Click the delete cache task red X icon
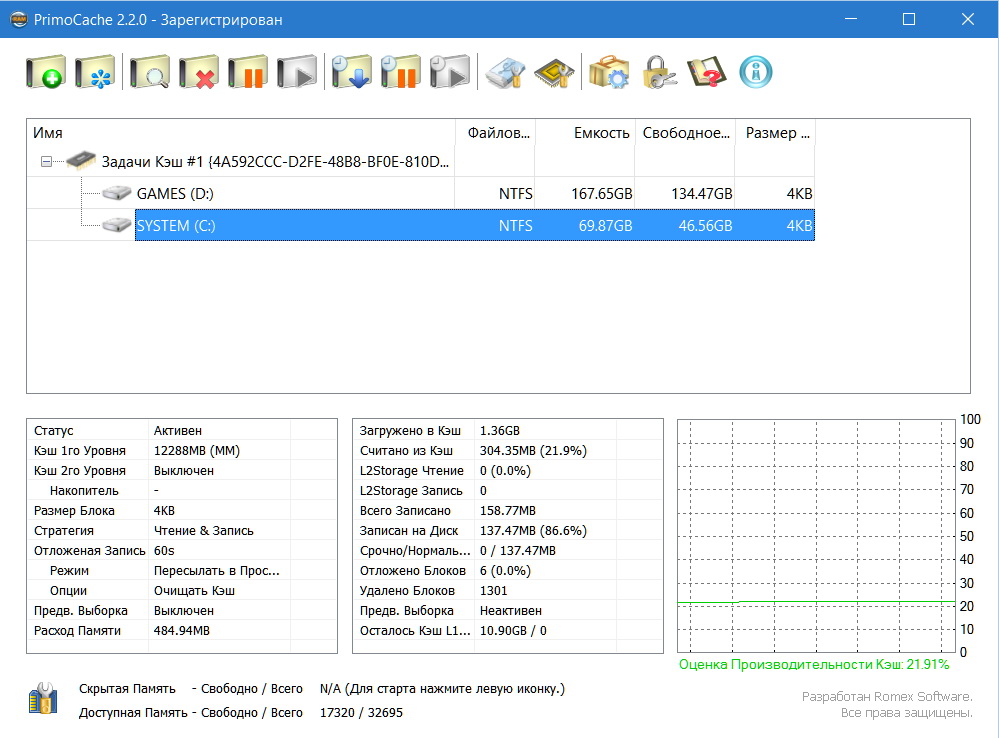This screenshot has height=738, width=999. [198, 71]
